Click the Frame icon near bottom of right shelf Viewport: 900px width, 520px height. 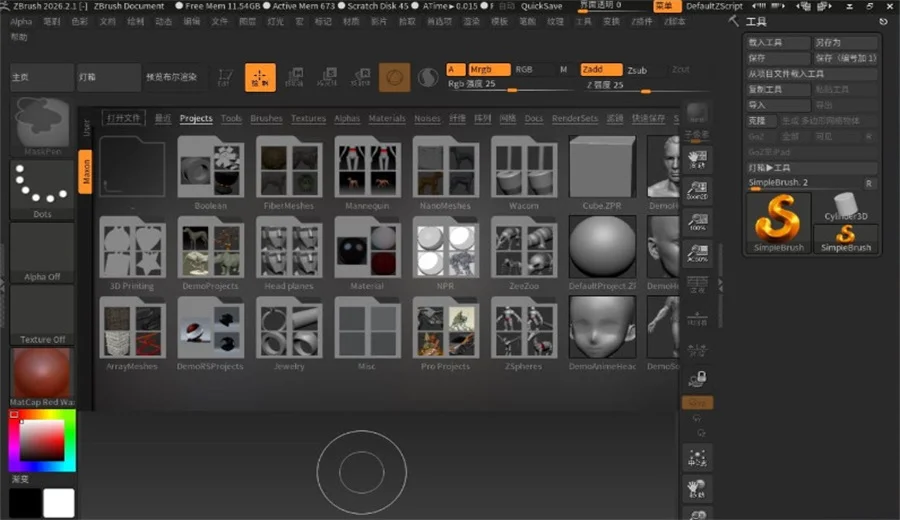(697, 459)
